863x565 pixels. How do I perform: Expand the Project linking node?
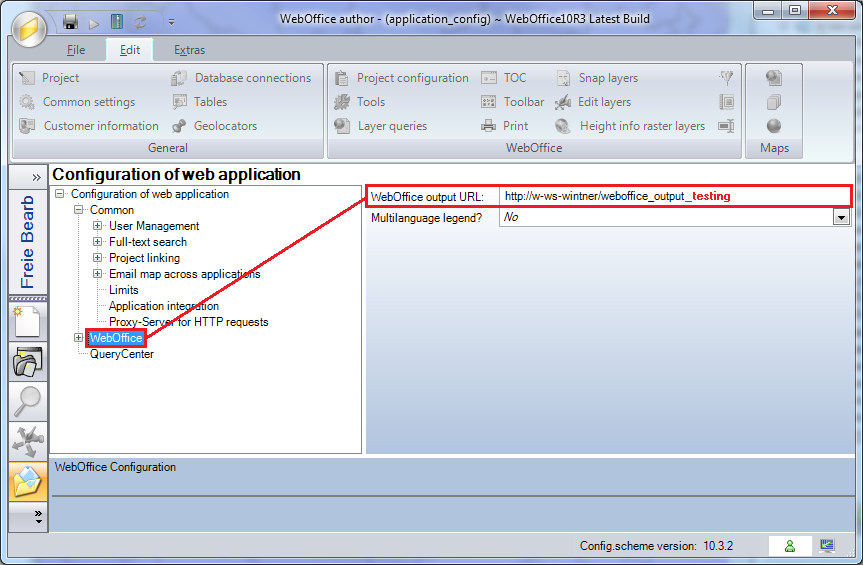(97, 257)
